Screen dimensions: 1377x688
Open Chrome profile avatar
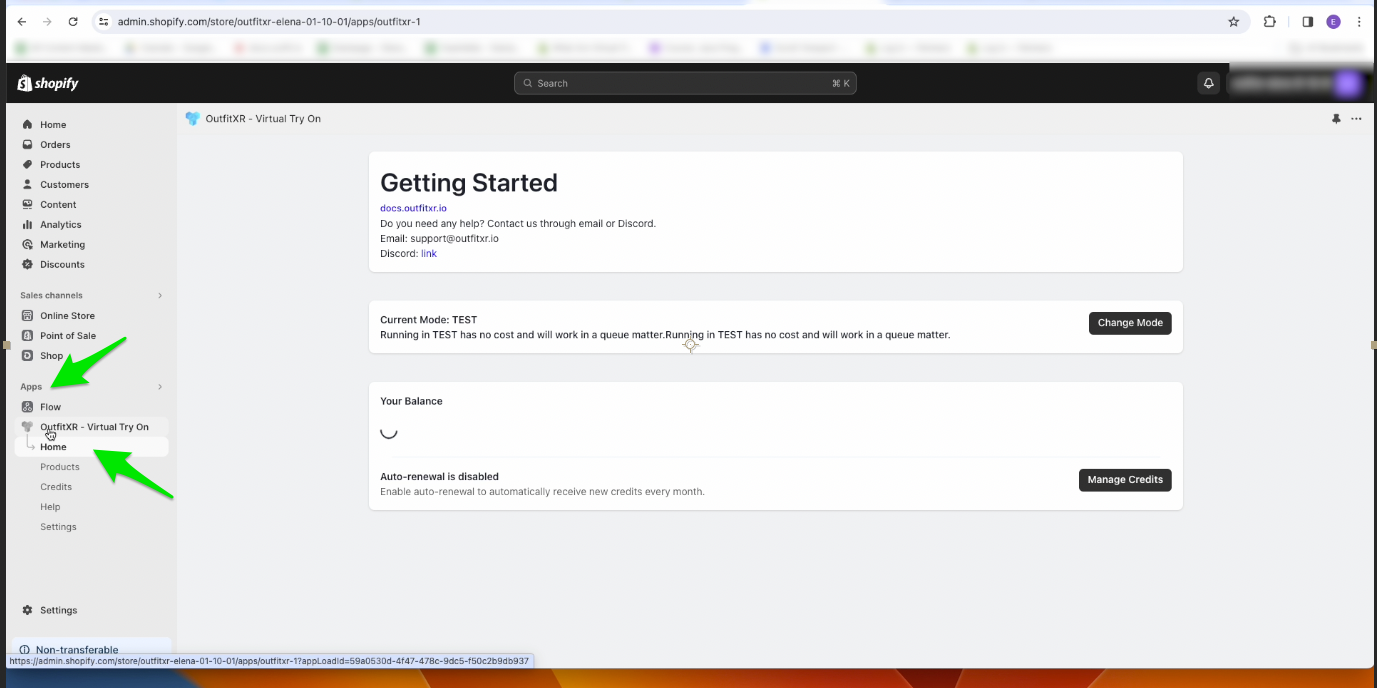click(1333, 21)
